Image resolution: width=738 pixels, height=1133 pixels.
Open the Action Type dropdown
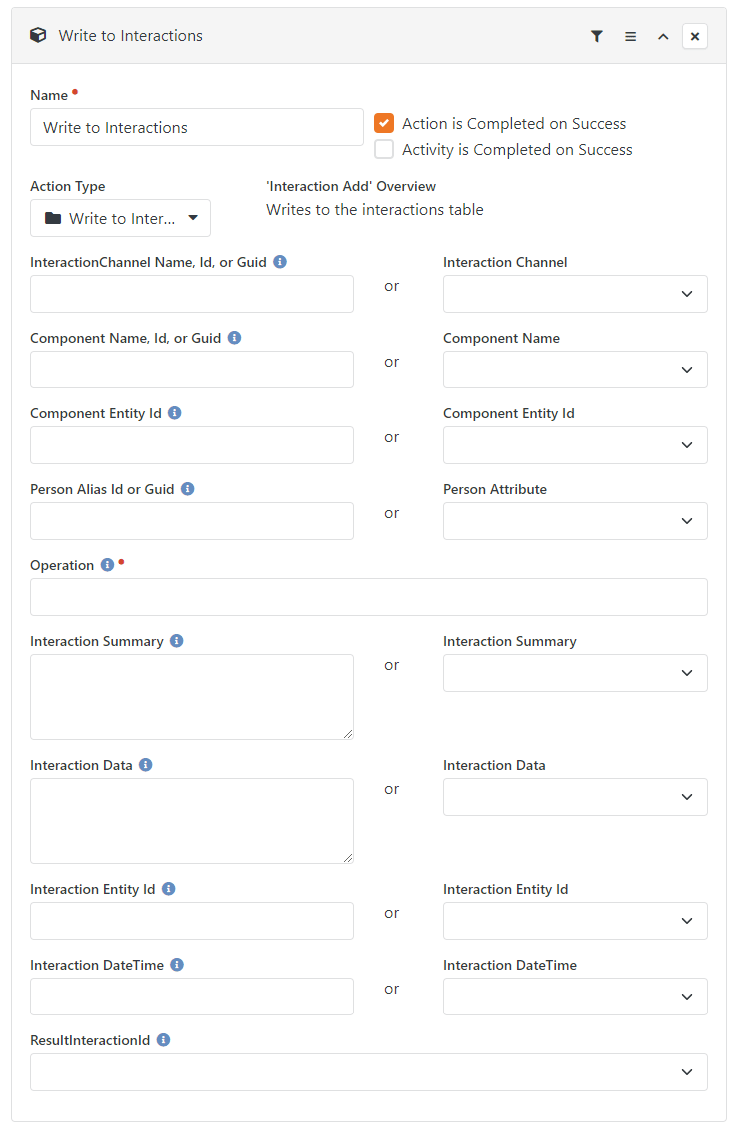click(120, 218)
